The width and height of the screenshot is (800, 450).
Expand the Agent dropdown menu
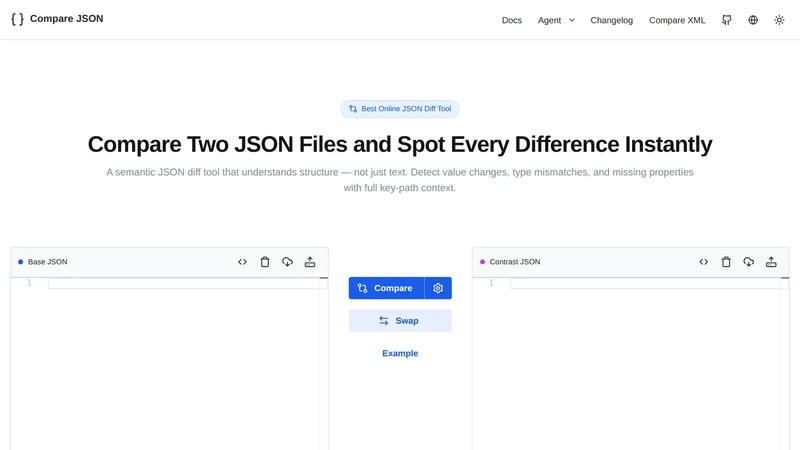556,20
